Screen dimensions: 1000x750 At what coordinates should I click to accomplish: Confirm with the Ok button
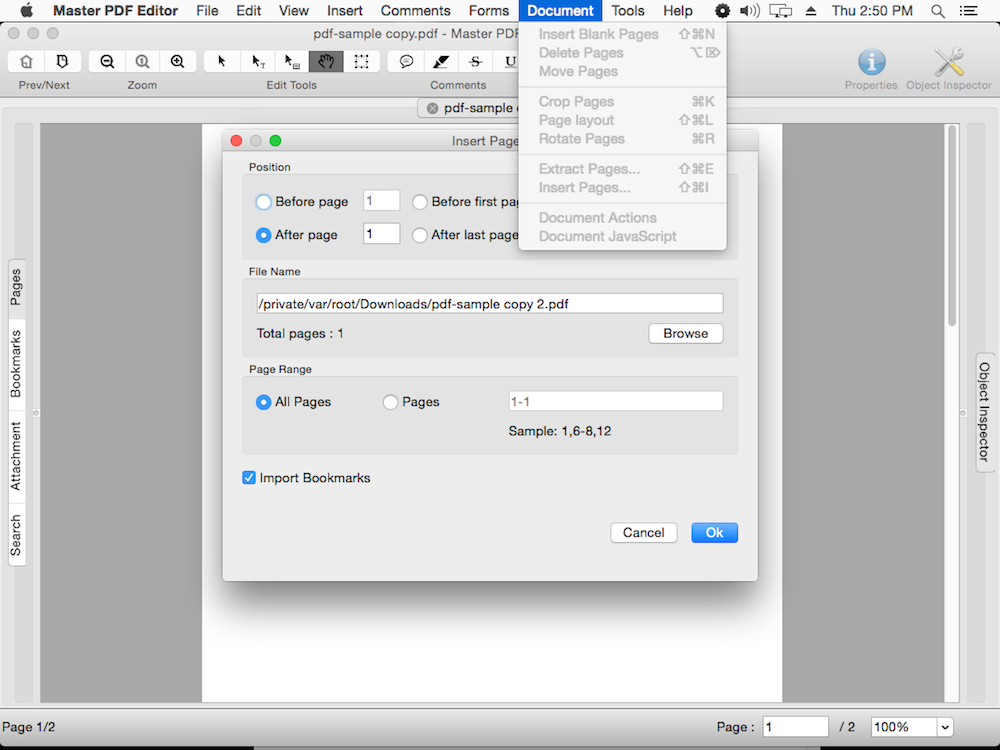coord(714,533)
